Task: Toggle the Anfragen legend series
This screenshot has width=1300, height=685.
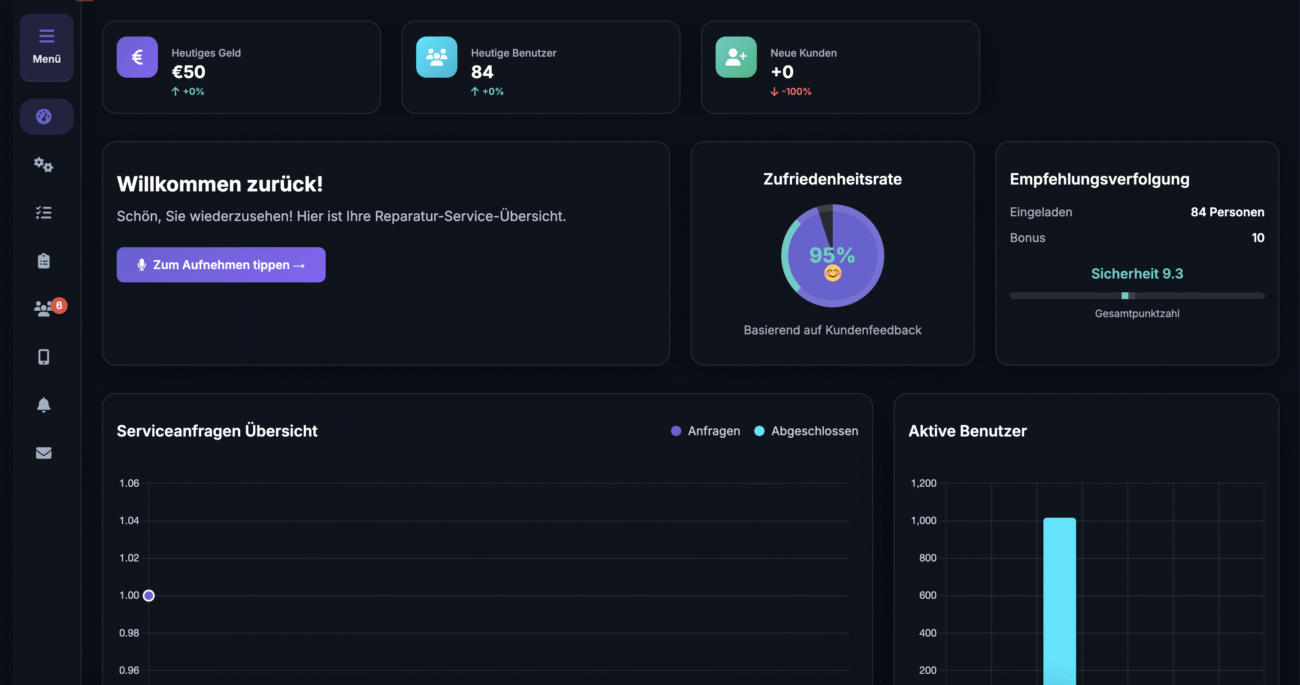Action: 705,431
